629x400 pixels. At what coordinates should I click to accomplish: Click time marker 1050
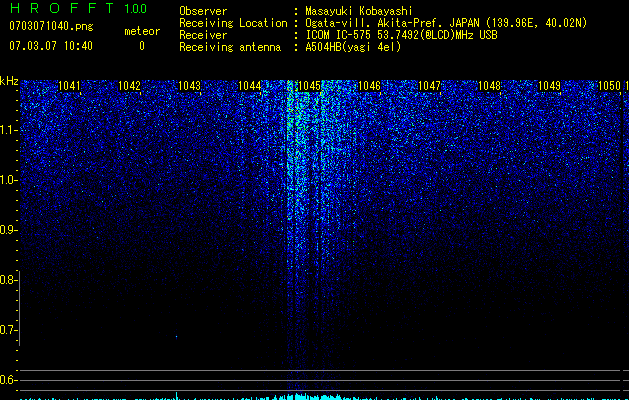609,86
